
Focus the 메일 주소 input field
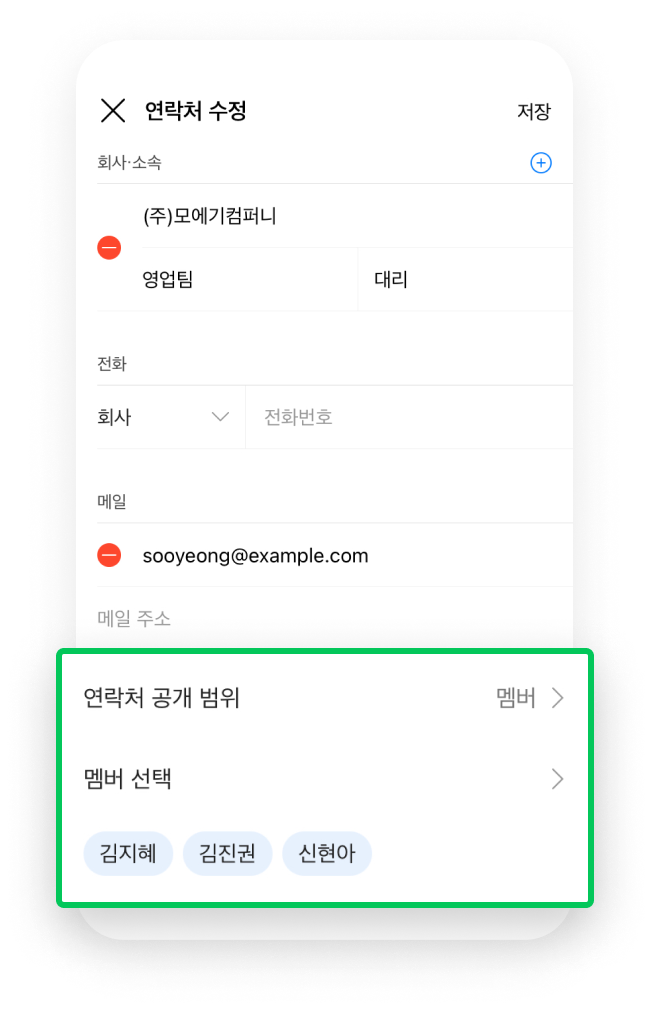pyautogui.click(x=334, y=618)
